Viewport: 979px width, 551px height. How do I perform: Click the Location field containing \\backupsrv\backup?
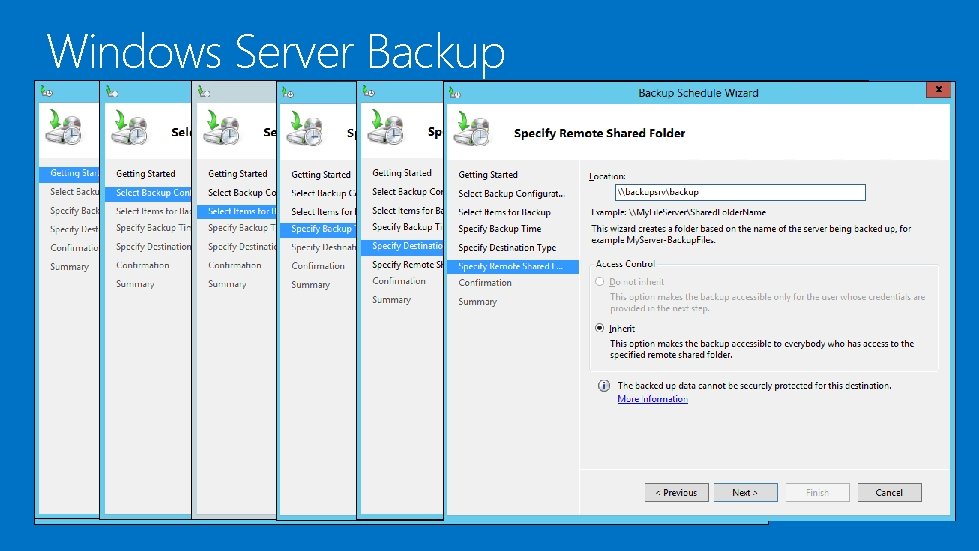(740, 192)
